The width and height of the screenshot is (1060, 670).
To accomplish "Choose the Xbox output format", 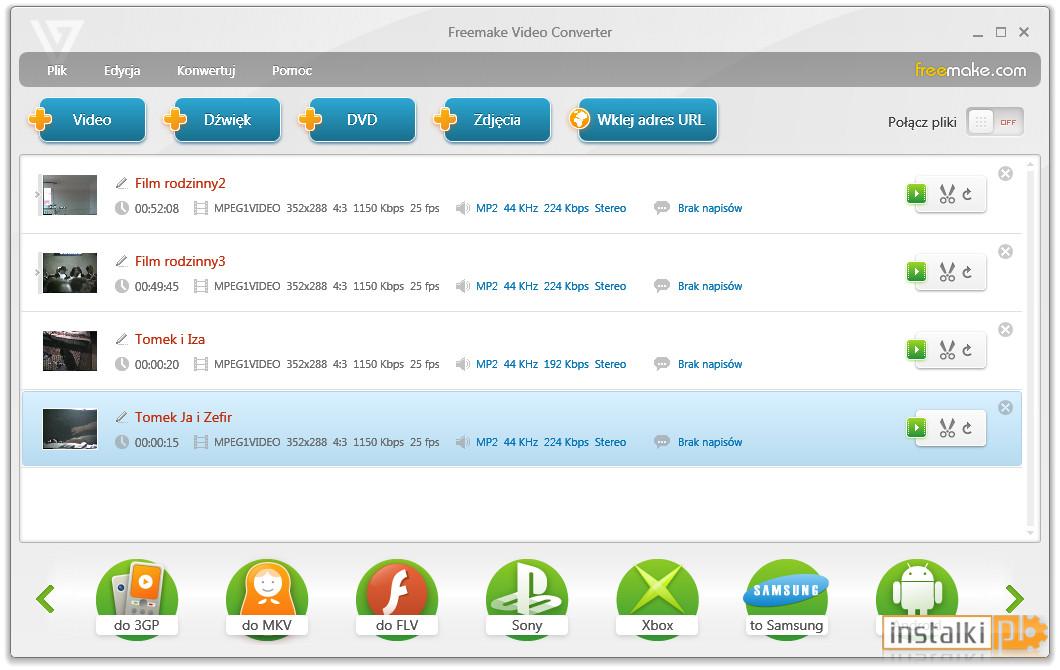I will [657, 598].
